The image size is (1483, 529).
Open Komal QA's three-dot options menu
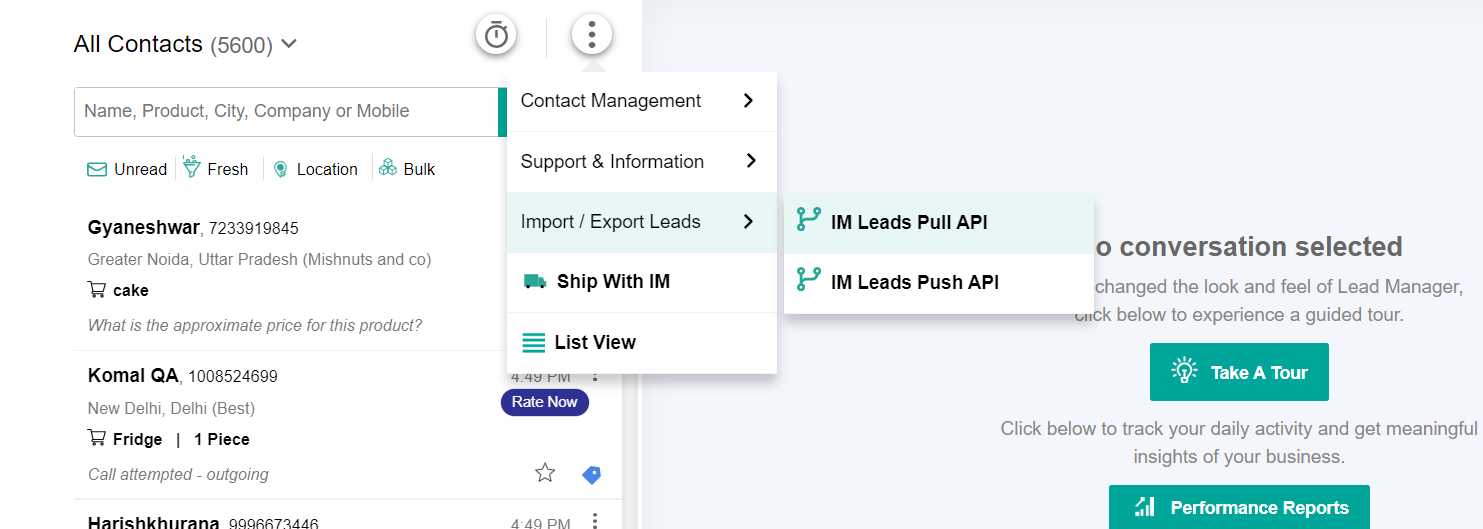pyautogui.click(x=595, y=376)
